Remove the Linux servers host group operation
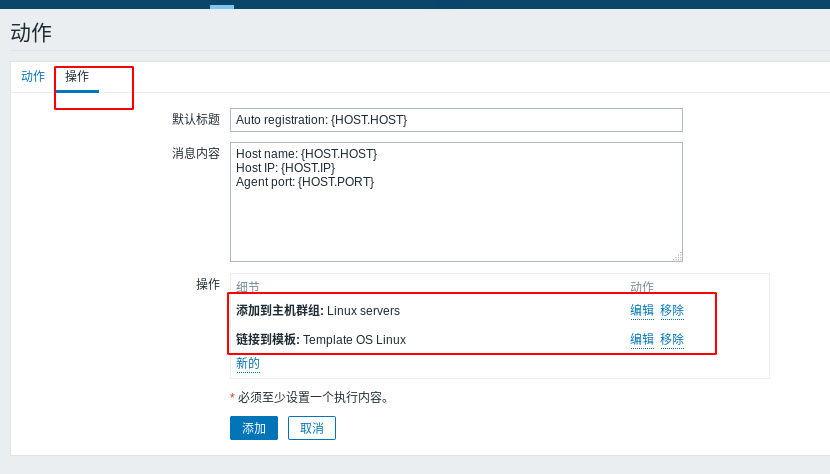Viewport: 830px width, 474px height. [x=672, y=310]
